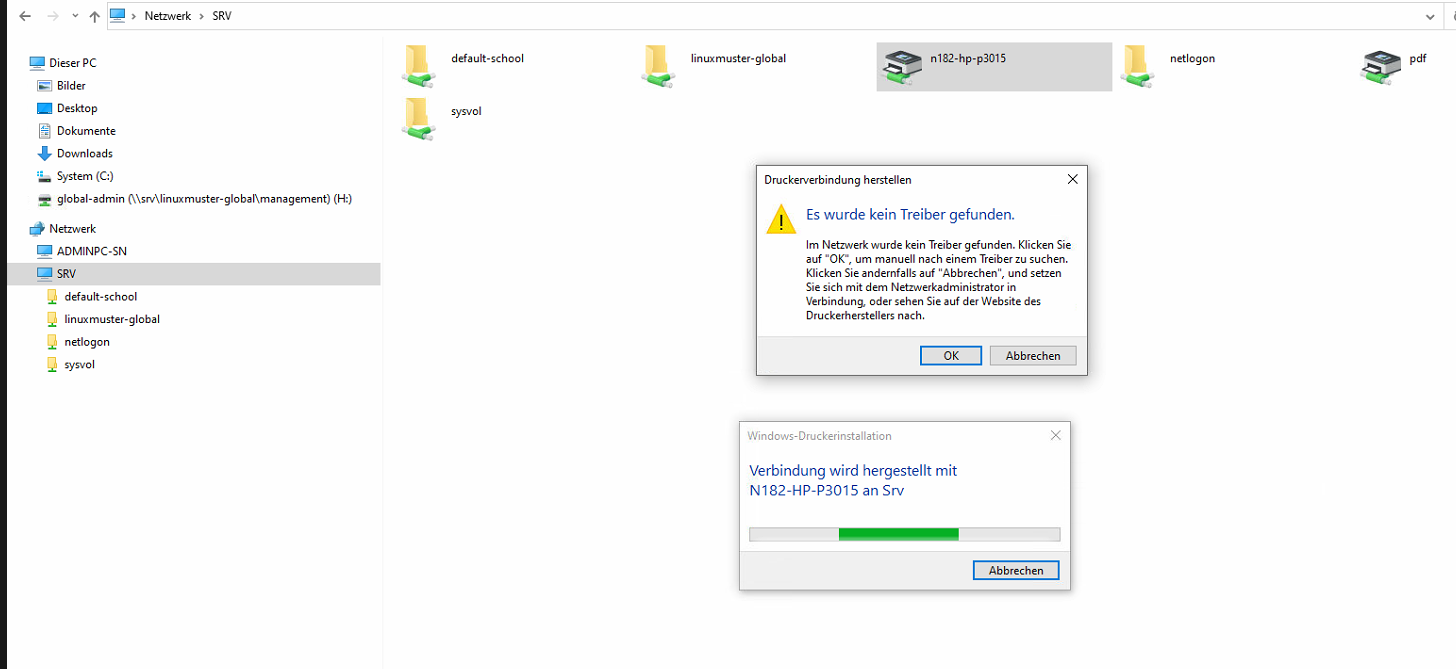
Task: Close the Windows-Druckerinstallation dialog
Action: pos(1055,436)
